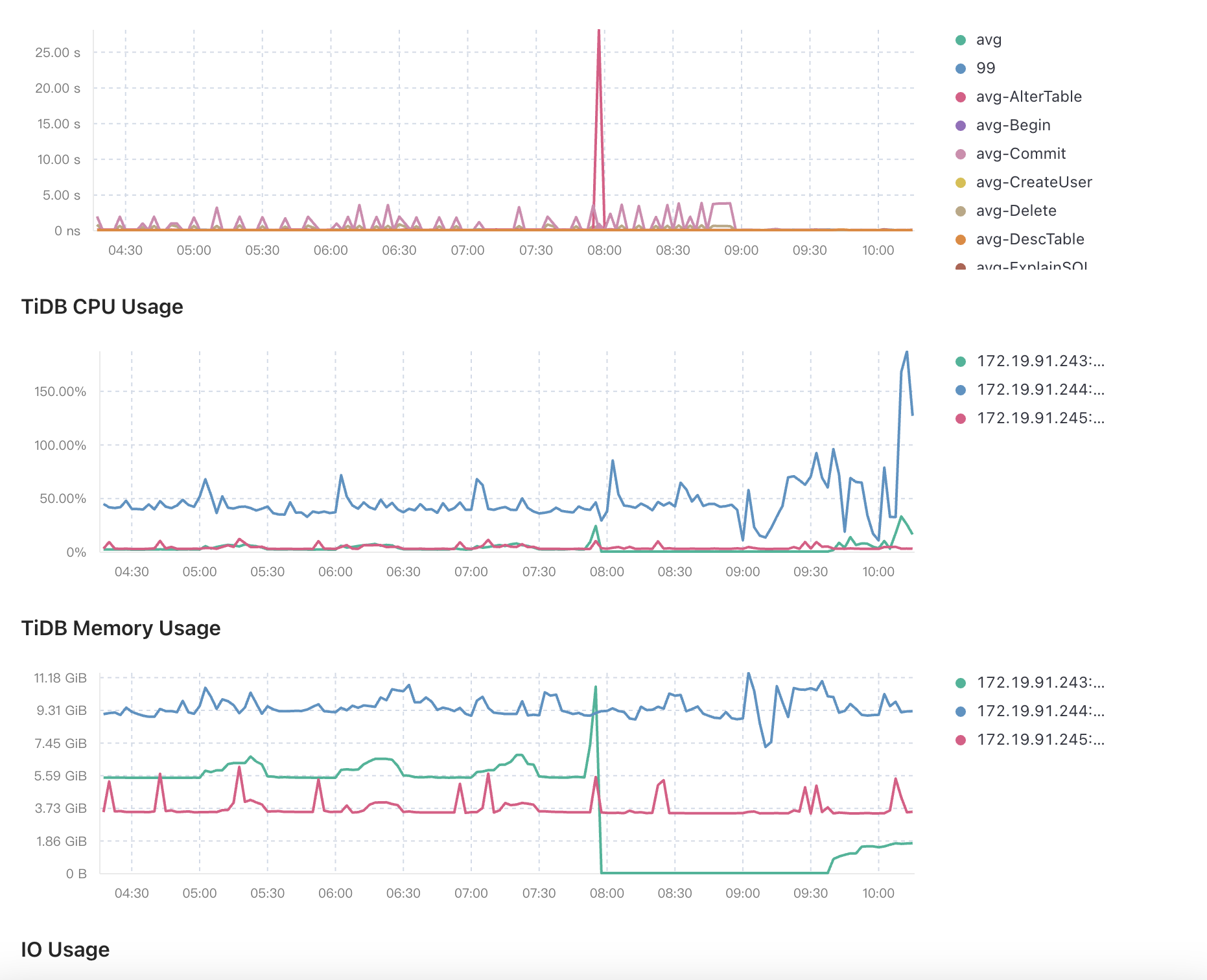Click the TiDB CPU Usage heading
The height and width of the screenshot is (980, 1207).
coord(102,307)
